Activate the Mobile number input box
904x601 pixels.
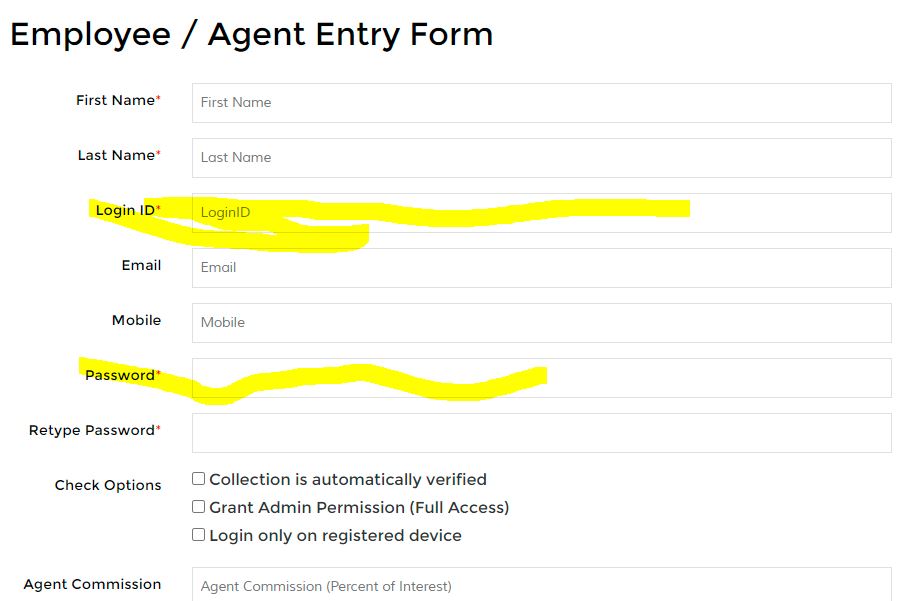tap(541, 323)
